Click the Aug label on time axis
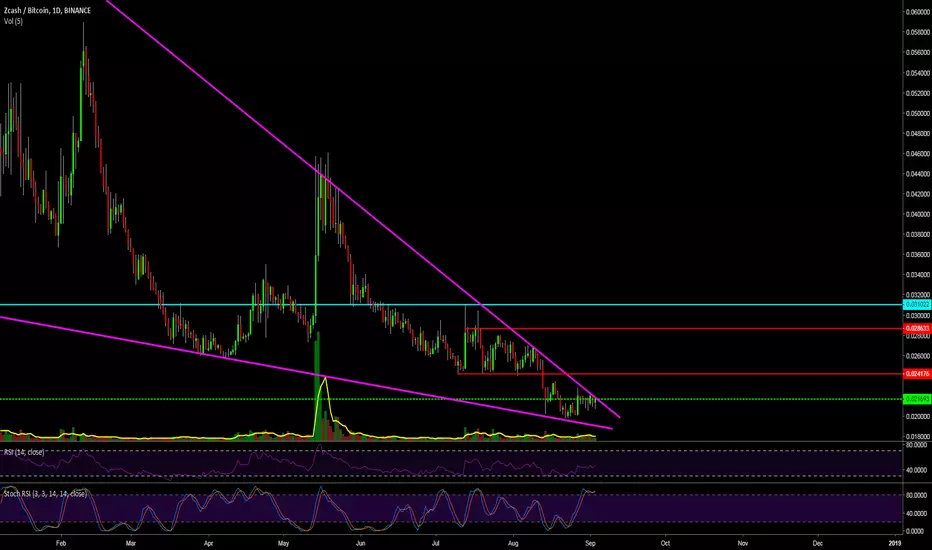The image size is (932, 550). point(514,543)
